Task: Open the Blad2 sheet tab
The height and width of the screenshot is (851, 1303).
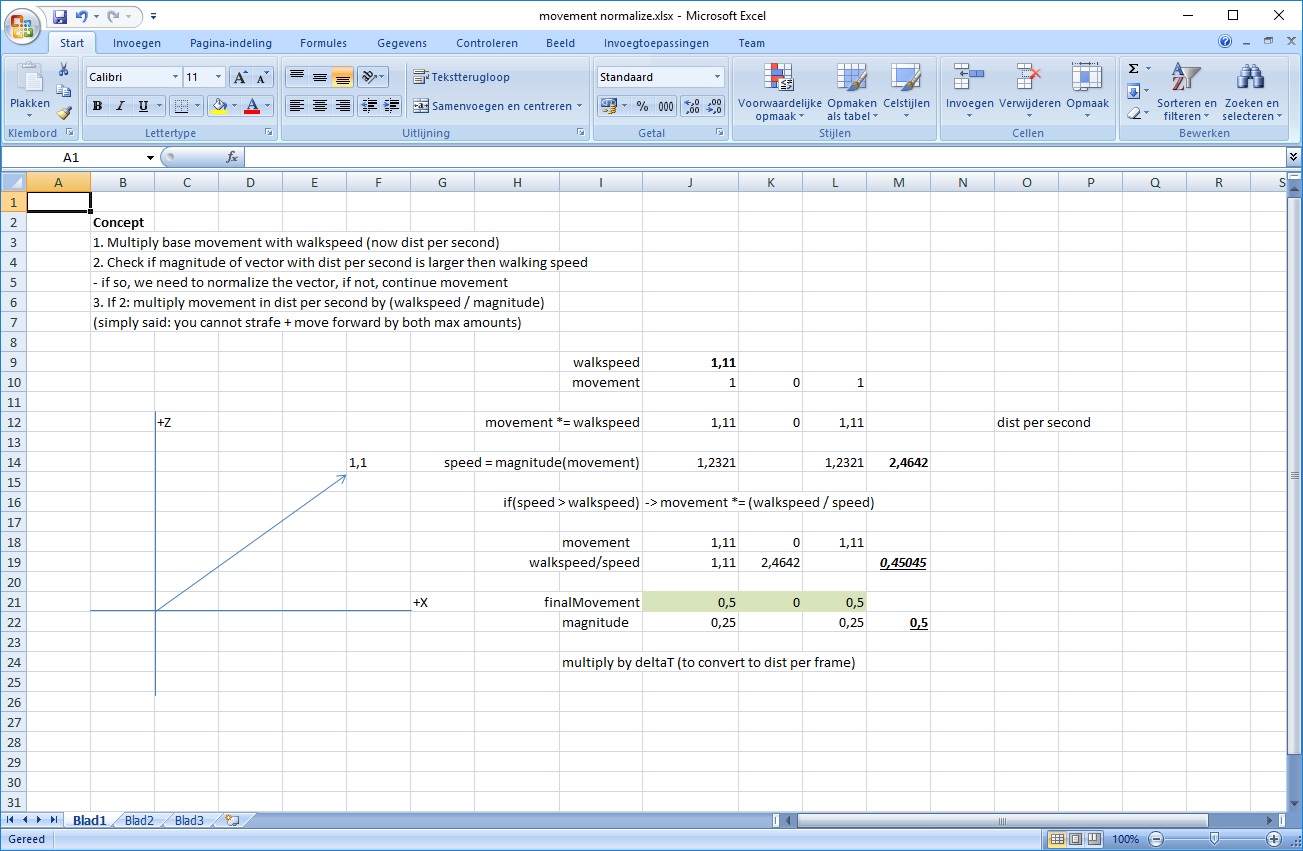Action: click(139, 821)
